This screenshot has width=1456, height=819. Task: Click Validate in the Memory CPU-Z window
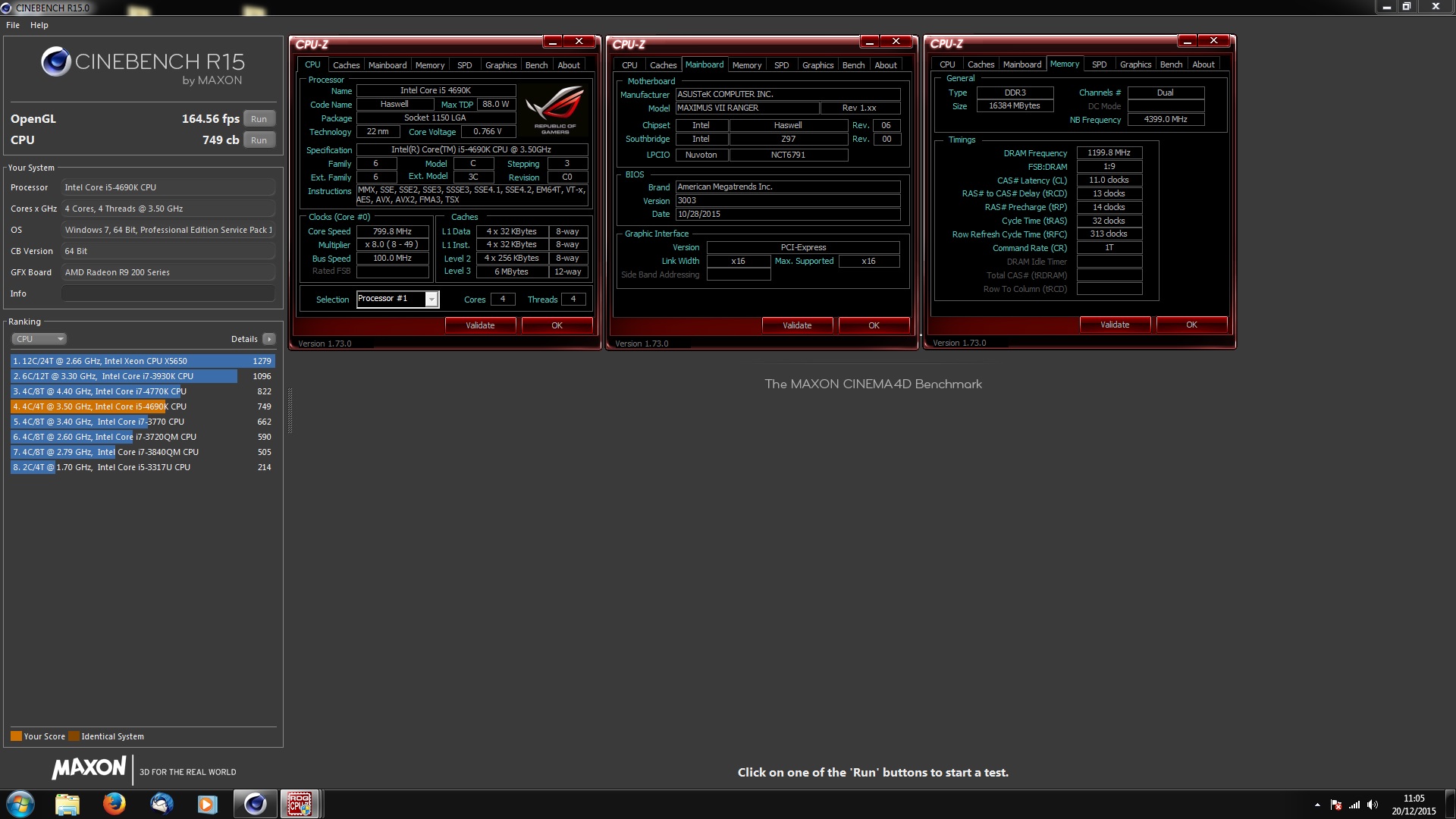(x=1115, y=325)
